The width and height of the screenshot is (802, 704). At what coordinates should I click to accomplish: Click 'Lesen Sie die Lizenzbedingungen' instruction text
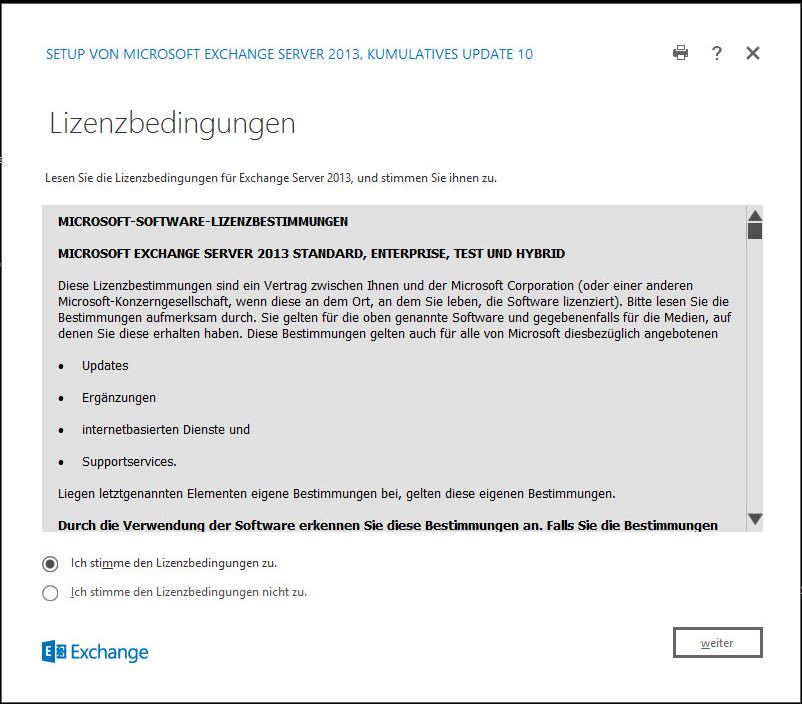[x=271, y=178]
